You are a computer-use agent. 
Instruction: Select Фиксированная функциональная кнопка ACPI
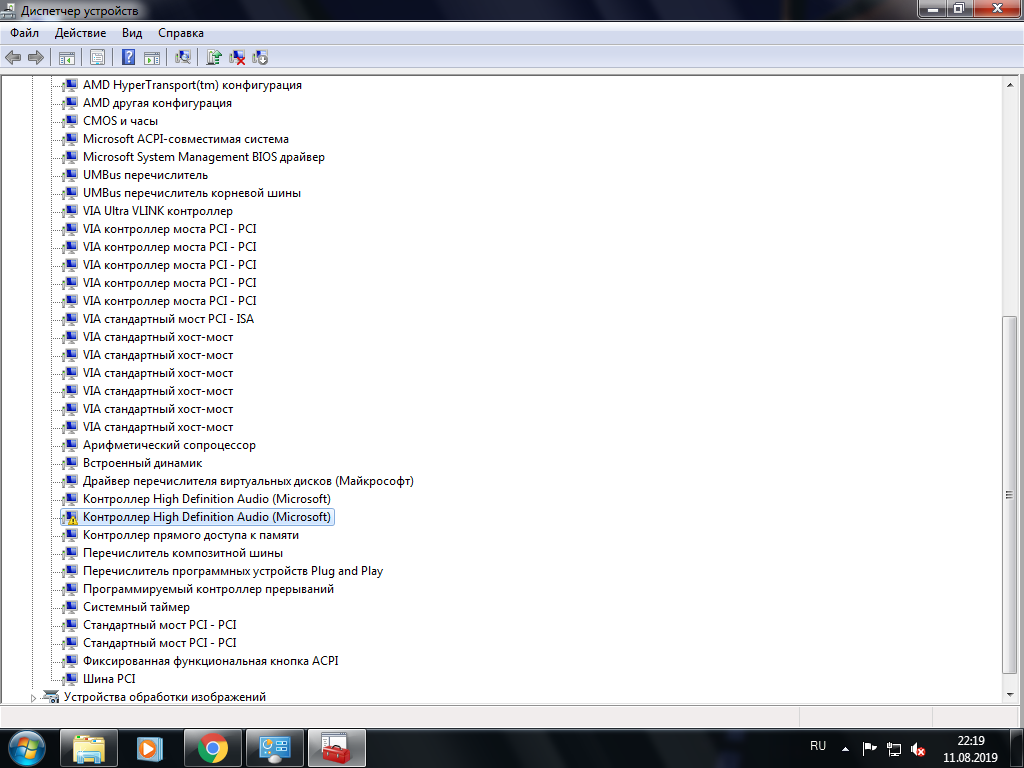point(211,661)
